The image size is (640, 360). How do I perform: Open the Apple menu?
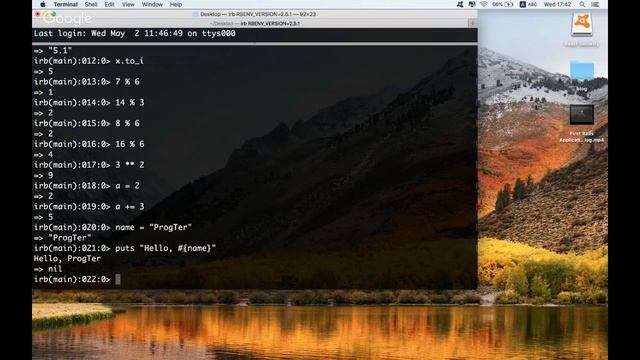tap(43, 4)
